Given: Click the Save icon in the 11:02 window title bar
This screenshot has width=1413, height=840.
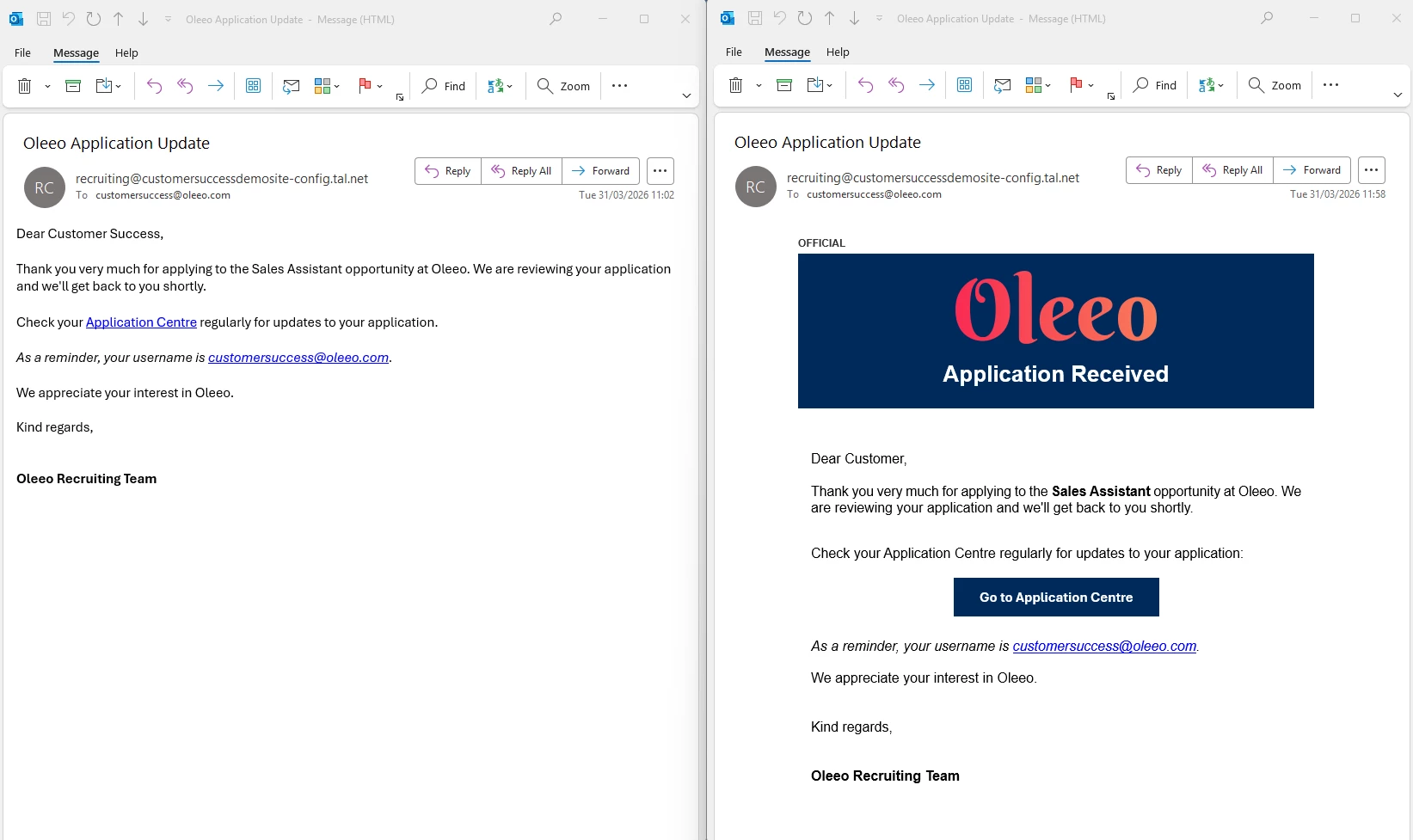Looking at the screenshot, I should [44, 19].
